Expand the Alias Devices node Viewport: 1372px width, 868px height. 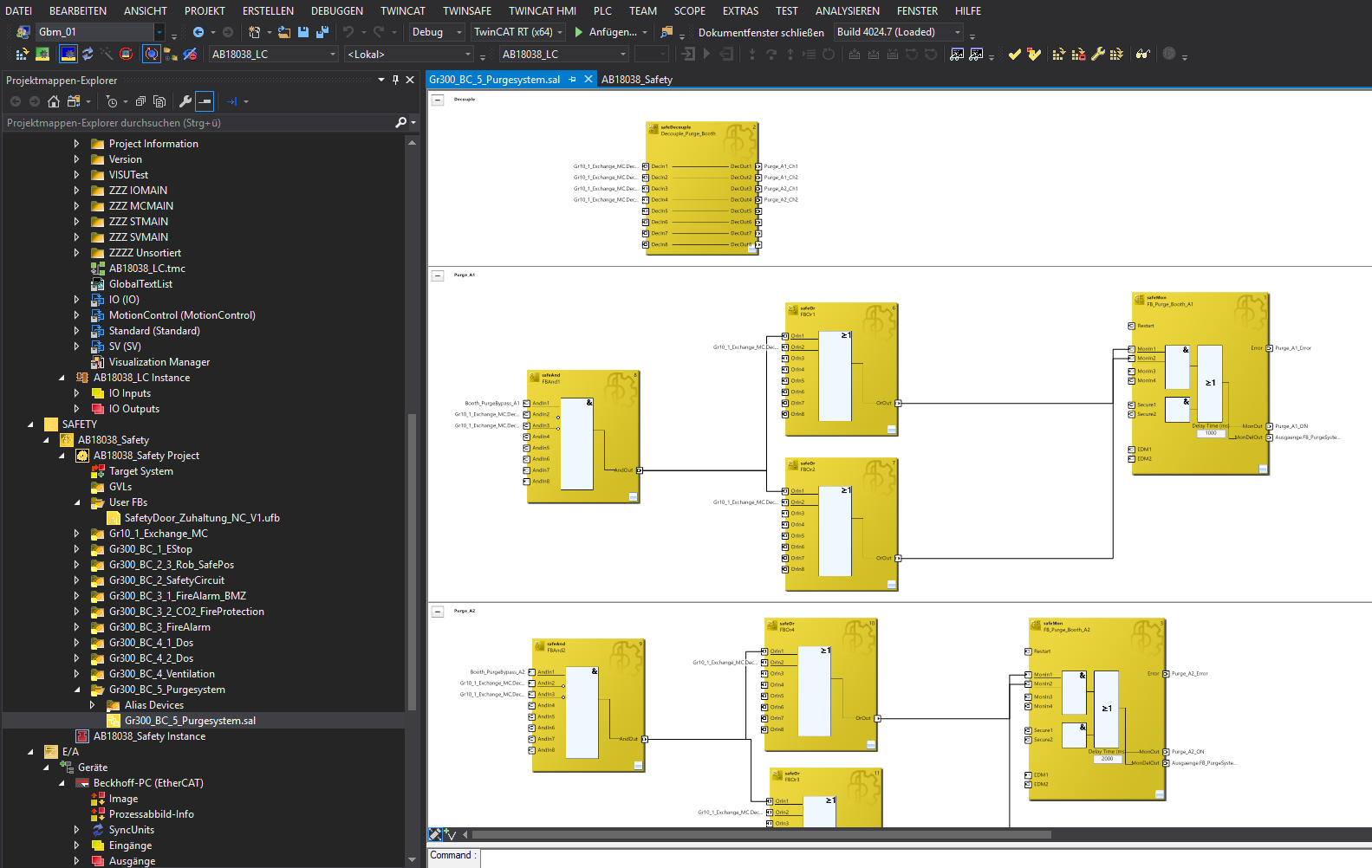(x=92, y=705)
